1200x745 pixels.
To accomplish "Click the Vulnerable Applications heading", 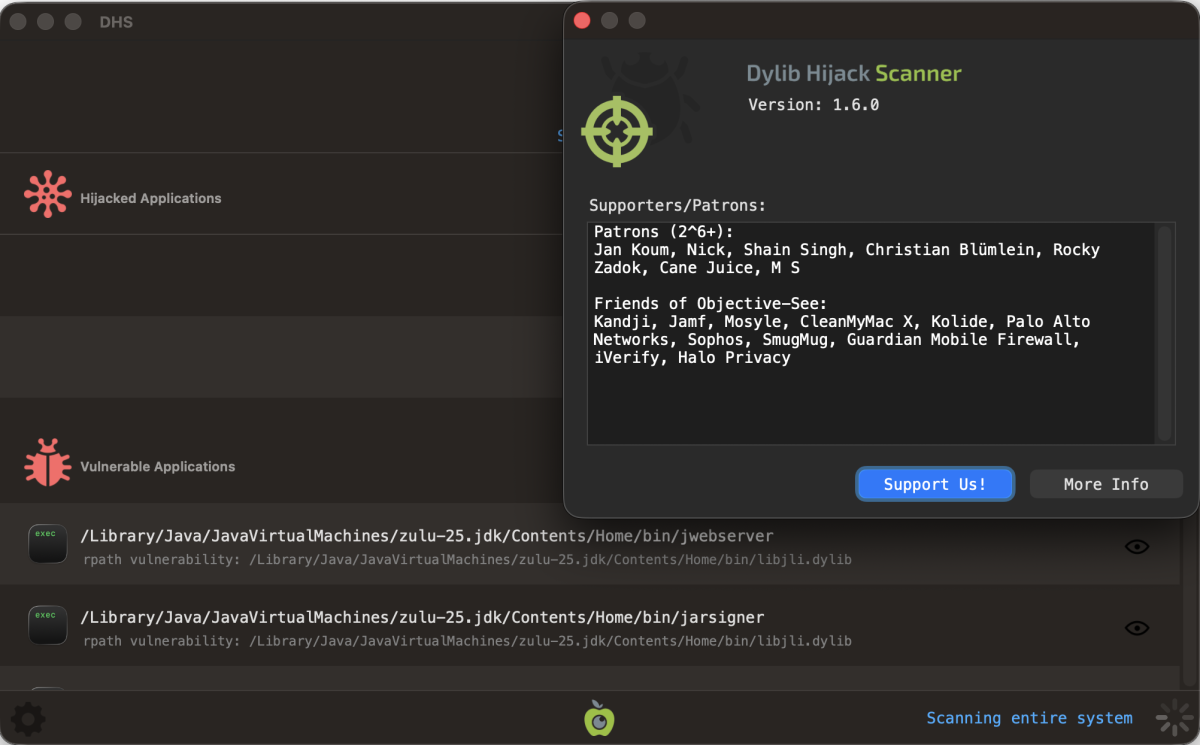I will (x=158, y=466).
